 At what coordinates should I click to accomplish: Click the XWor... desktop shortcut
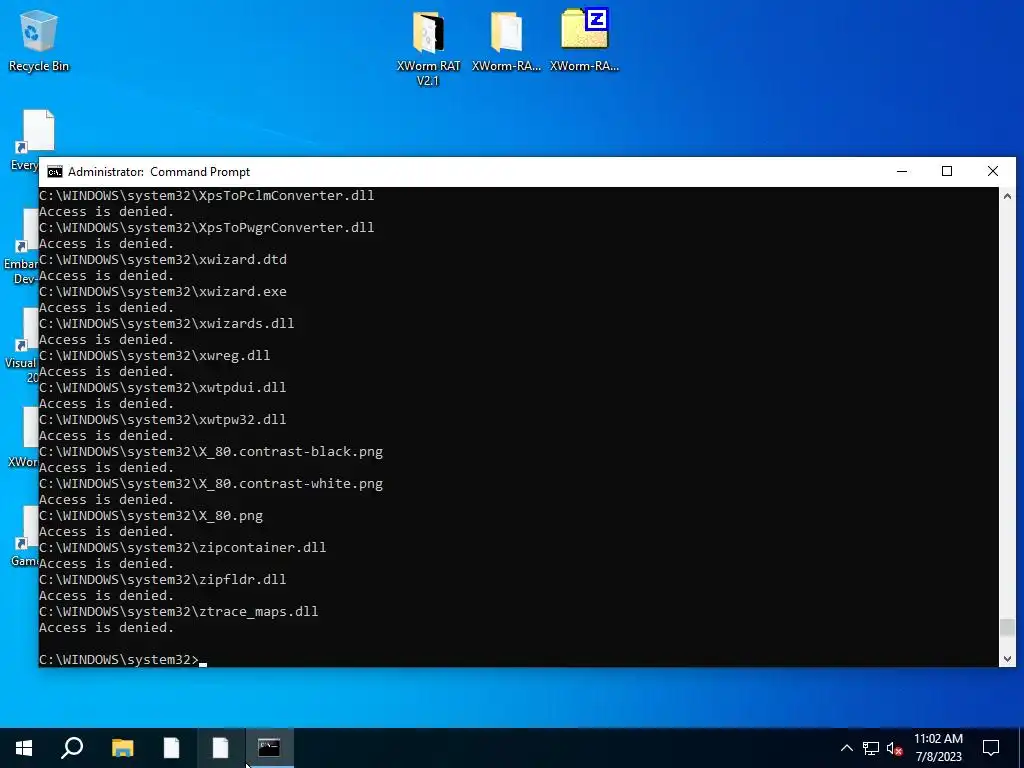click(x=23, y=438)
